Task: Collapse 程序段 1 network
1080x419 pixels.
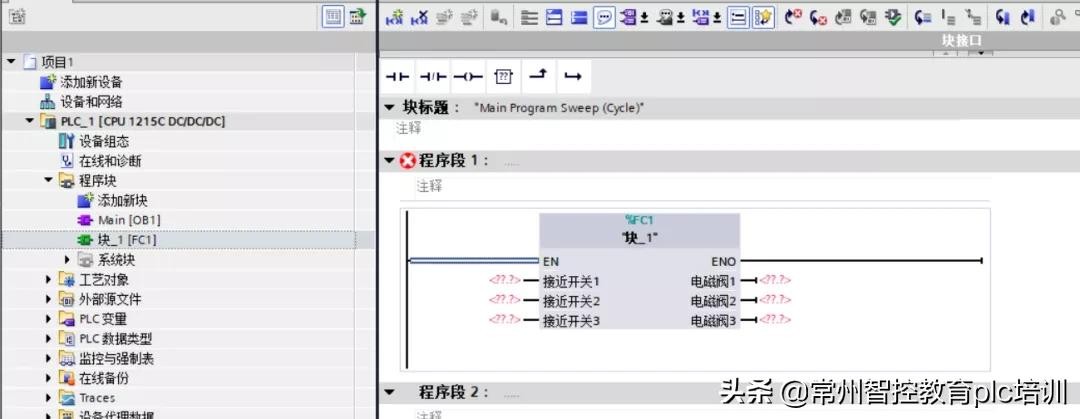Action: 389,160
